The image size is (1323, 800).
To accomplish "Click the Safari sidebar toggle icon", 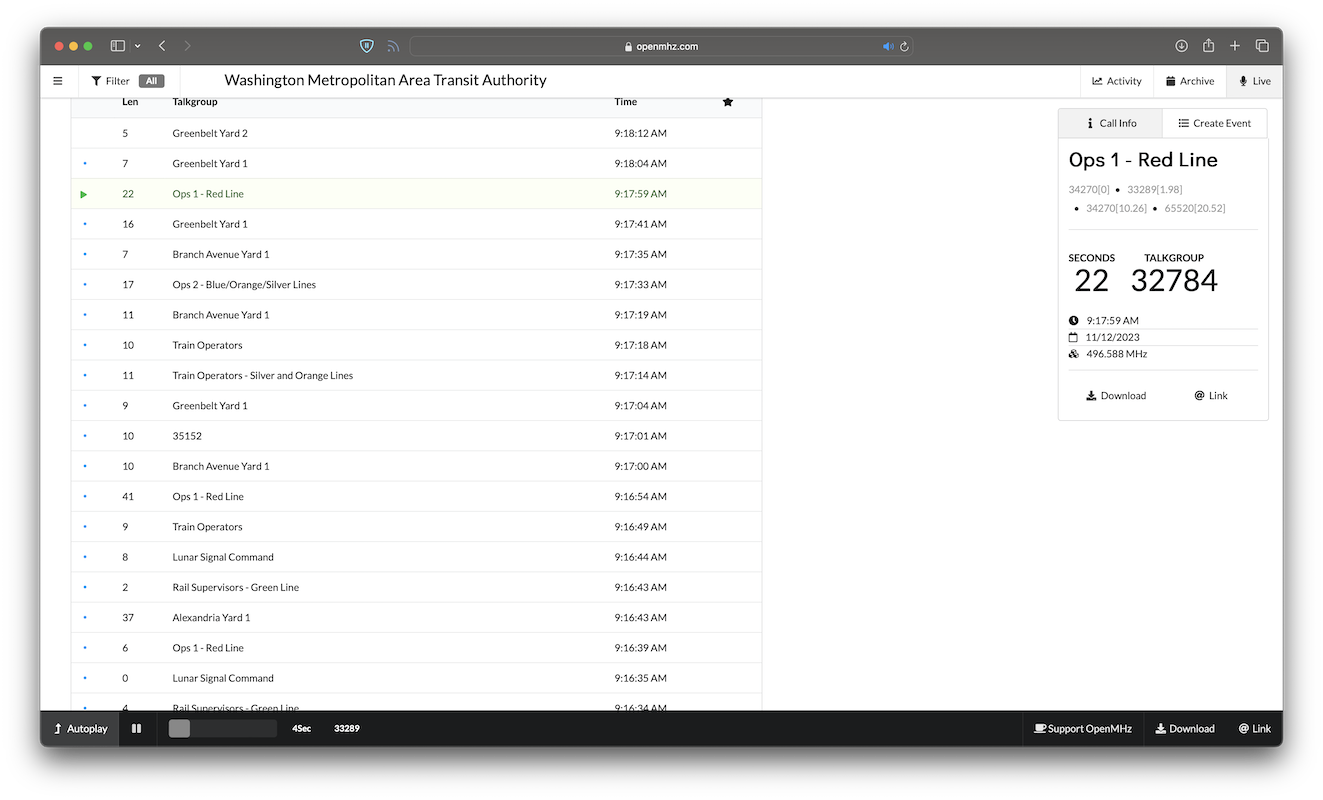I will tap(118, 46).
